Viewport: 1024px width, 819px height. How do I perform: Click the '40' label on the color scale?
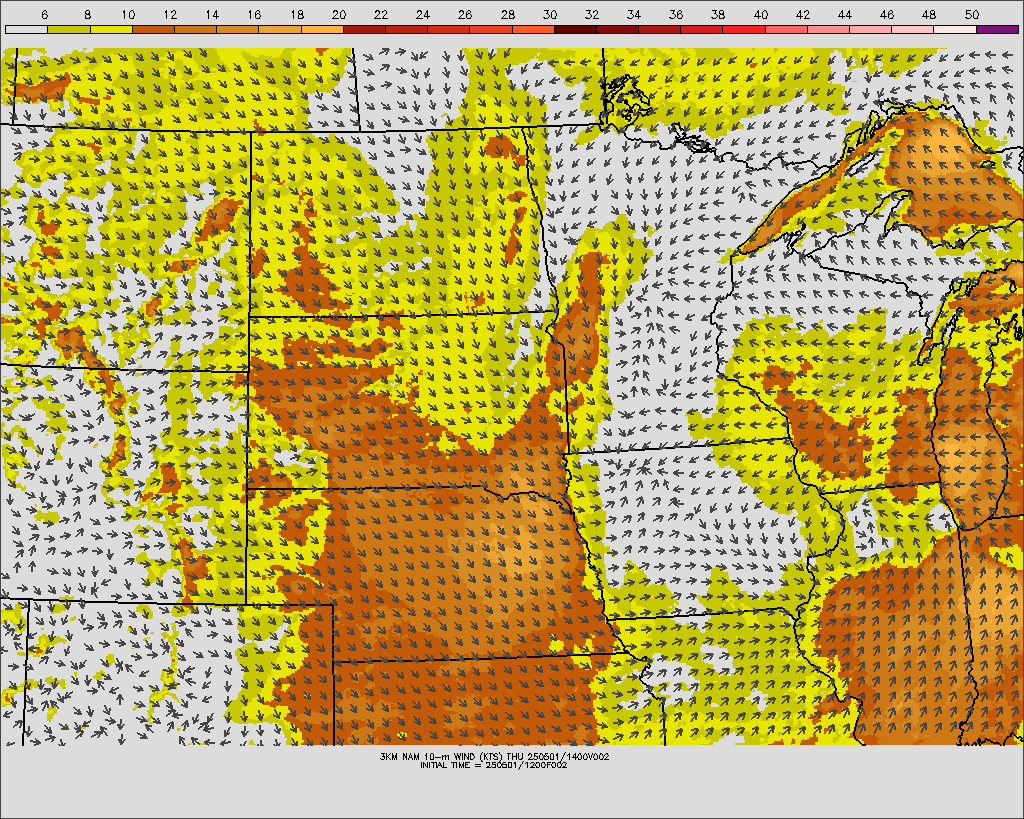761,14
